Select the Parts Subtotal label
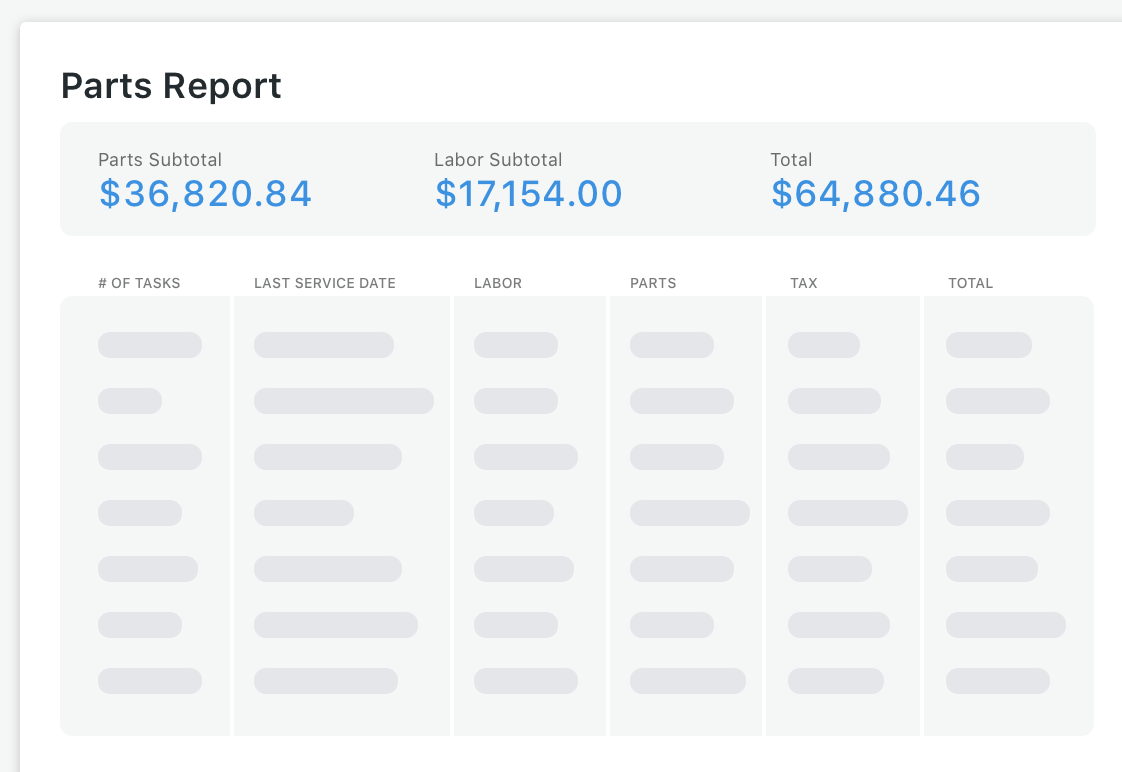This screenshot has width=1122, height=772. tap(160, 160)
